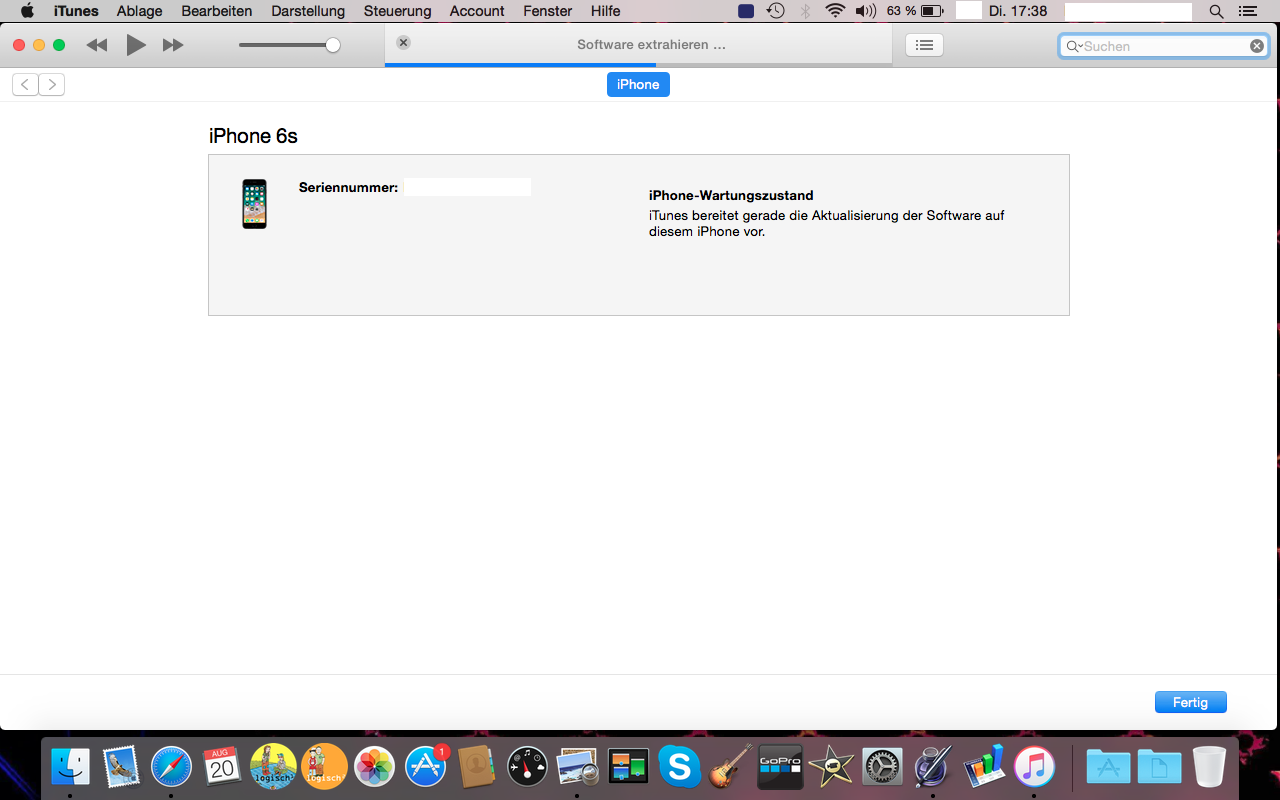The width and height of the screenshot is (1280, 800).
Task: Open iMovie from the Dock
Action: (831, 767)
